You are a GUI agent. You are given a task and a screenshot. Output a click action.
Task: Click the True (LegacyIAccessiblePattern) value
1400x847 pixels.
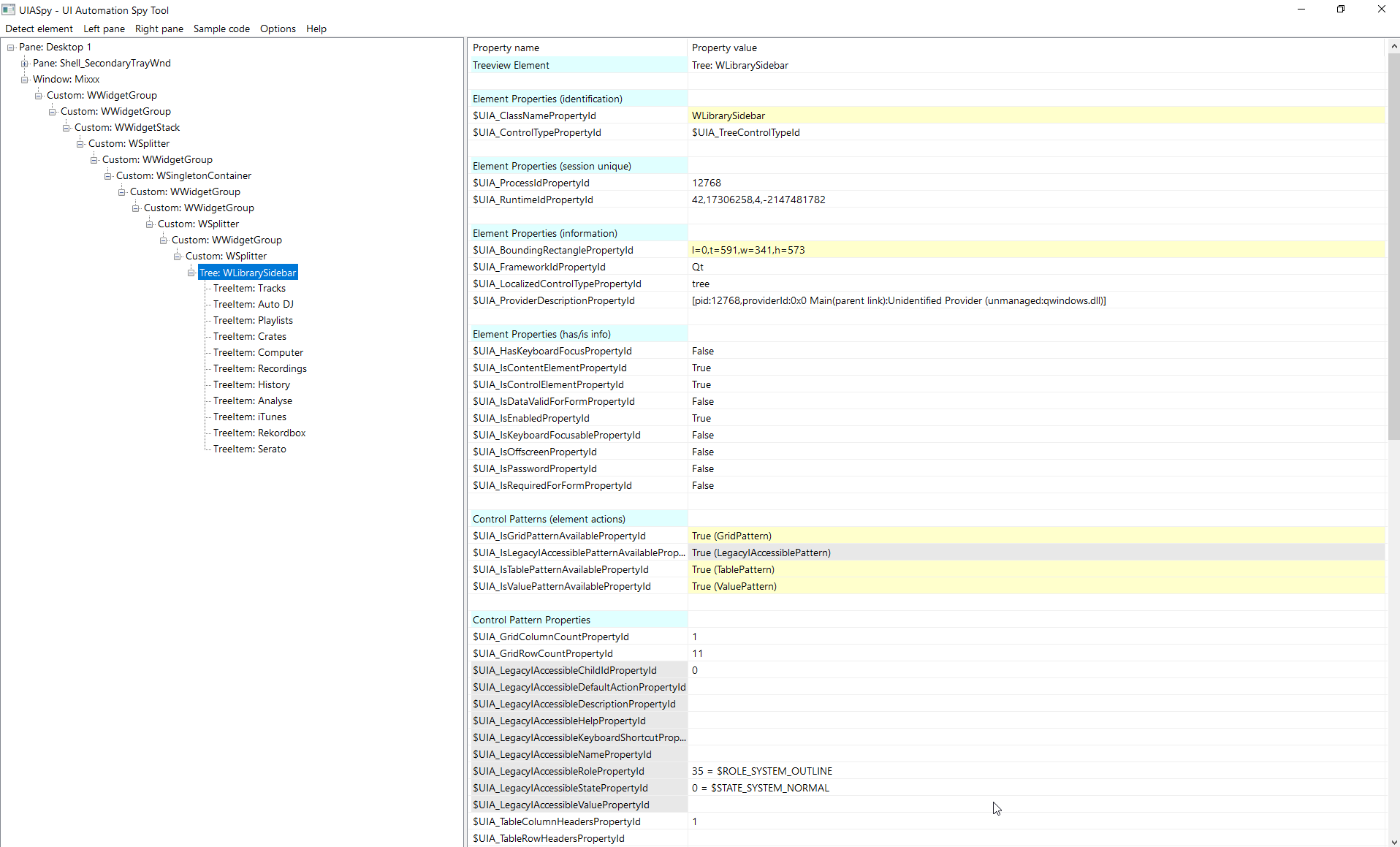[x=761, y=553]
